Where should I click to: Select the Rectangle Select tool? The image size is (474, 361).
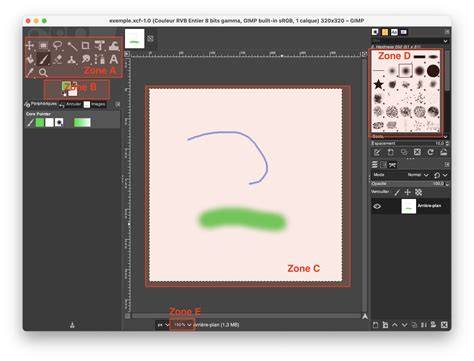[43, 45]
